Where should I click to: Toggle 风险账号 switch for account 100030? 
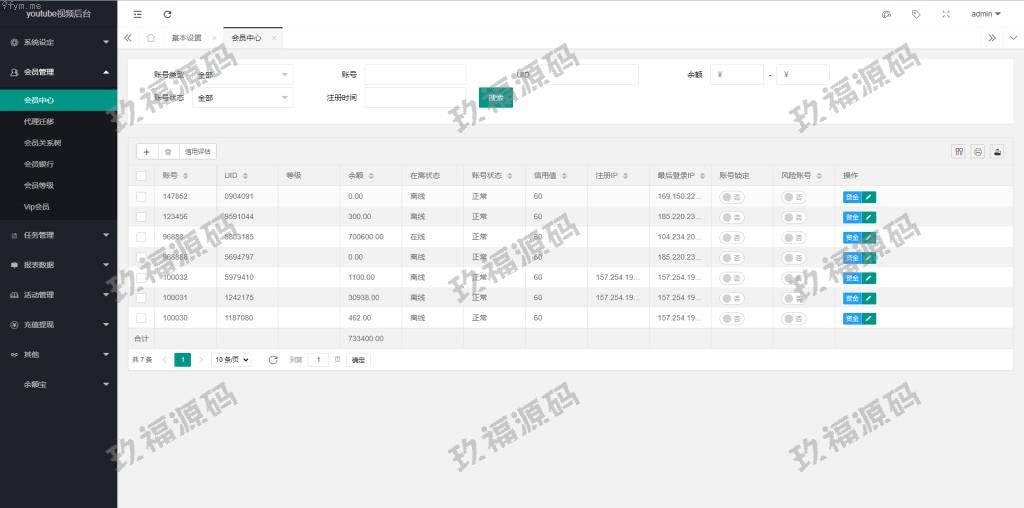794,318
